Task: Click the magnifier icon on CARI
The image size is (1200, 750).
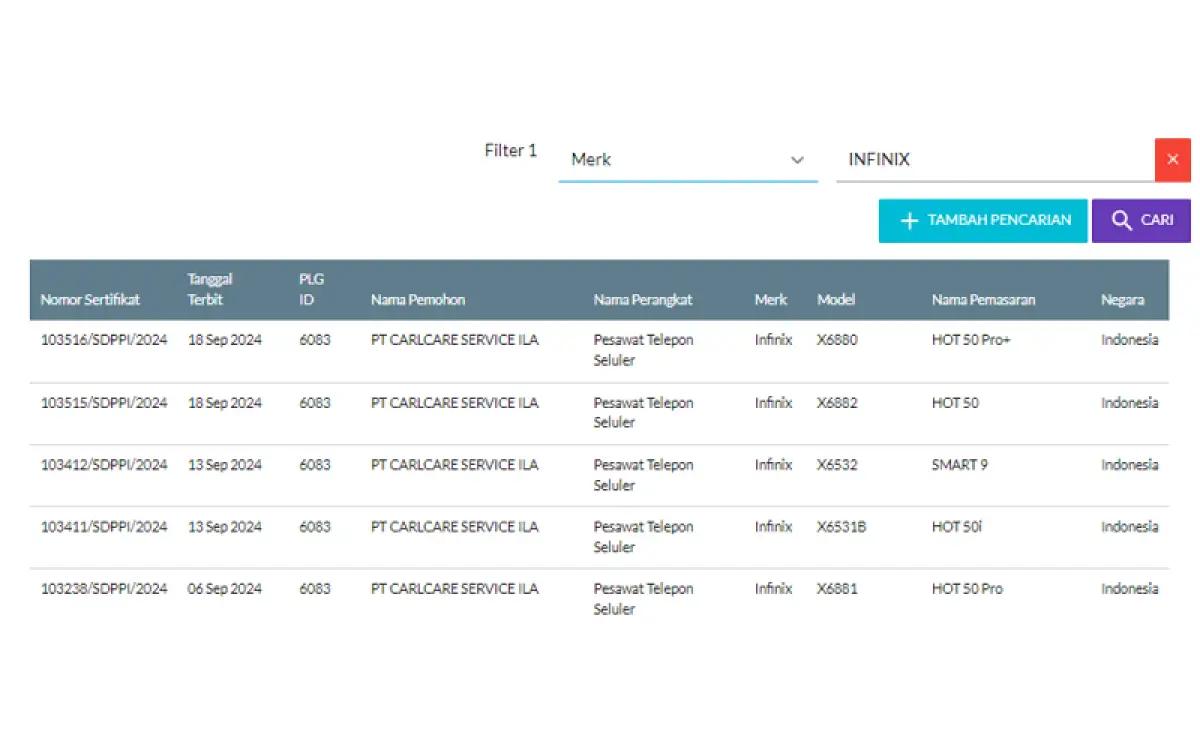Action: point(1122,221)
